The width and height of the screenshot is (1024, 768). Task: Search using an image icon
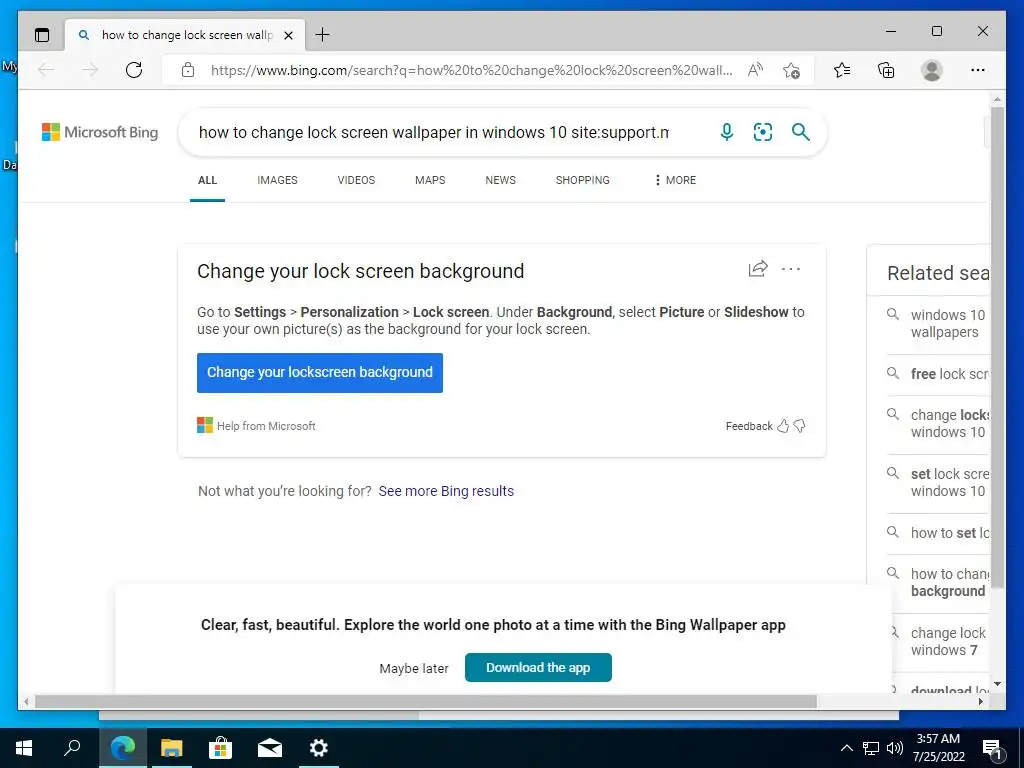[x=763, y=132]
